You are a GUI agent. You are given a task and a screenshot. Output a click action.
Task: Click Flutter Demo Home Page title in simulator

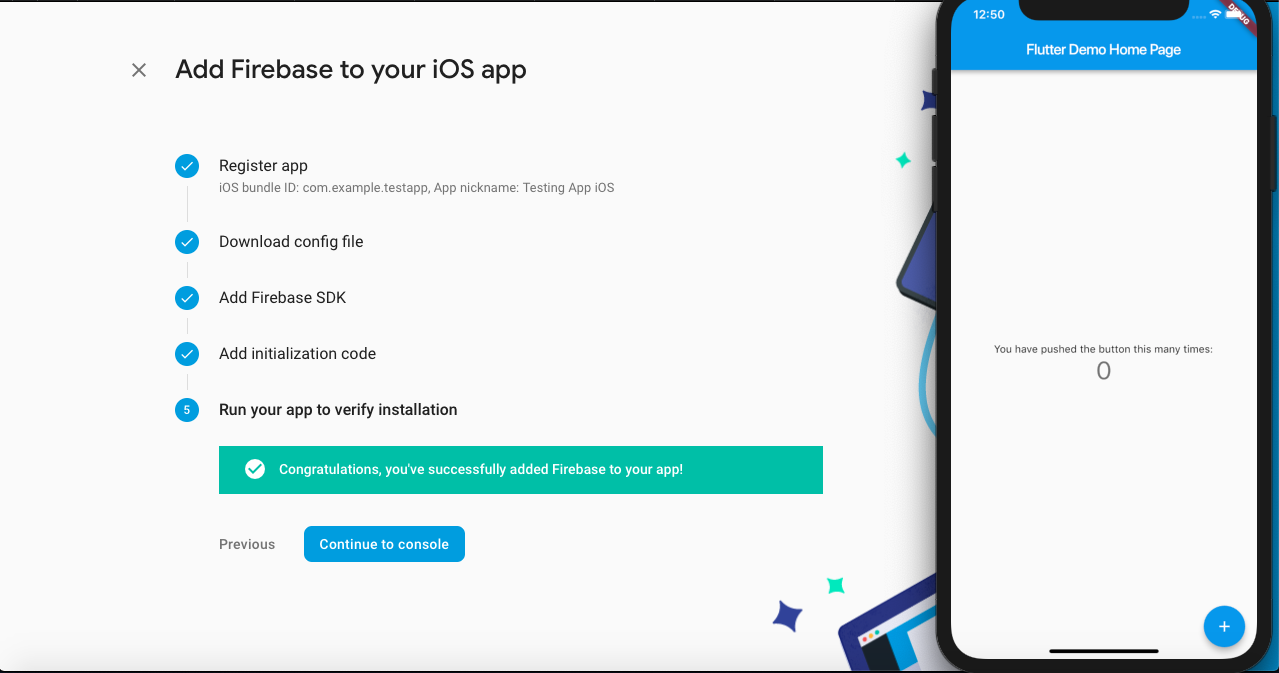pos(1103,49)
